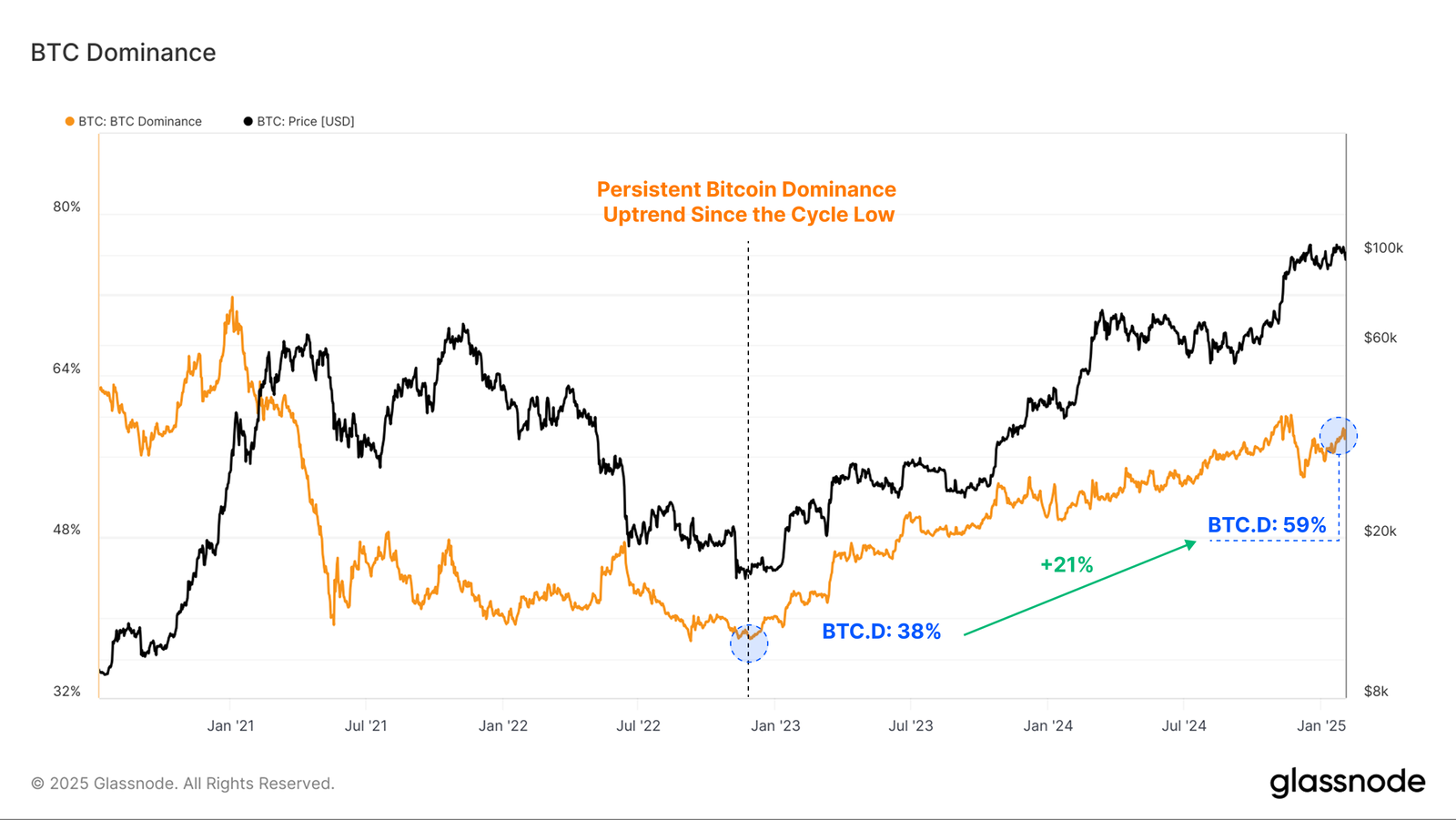
Task: Click the Persistent Bitcoin Dominance Uptrend heading
Action: pyautogui.click(x=747, y=202)
